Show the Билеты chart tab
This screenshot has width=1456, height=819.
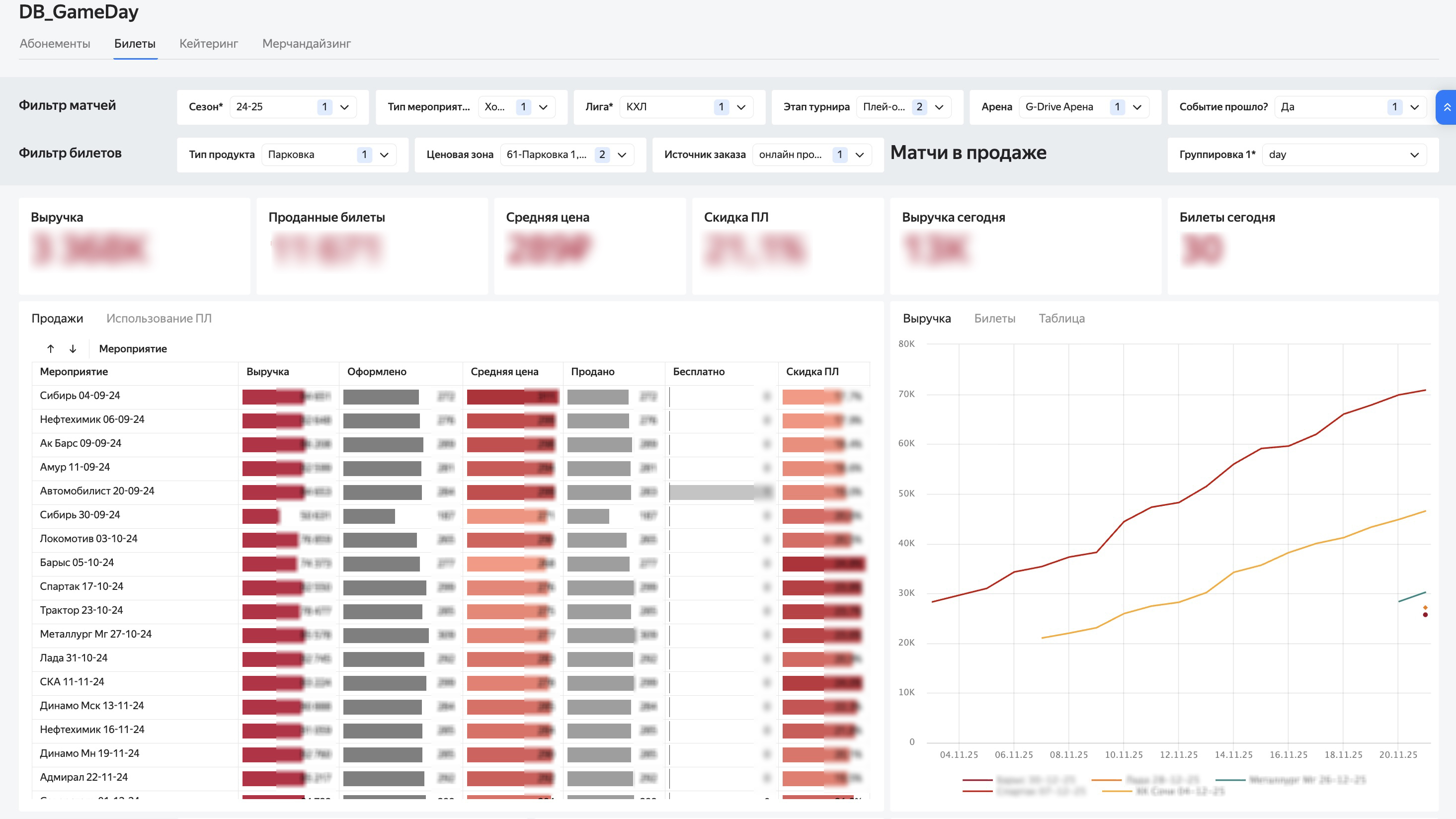pyautogui.click(x=994, y=318)
